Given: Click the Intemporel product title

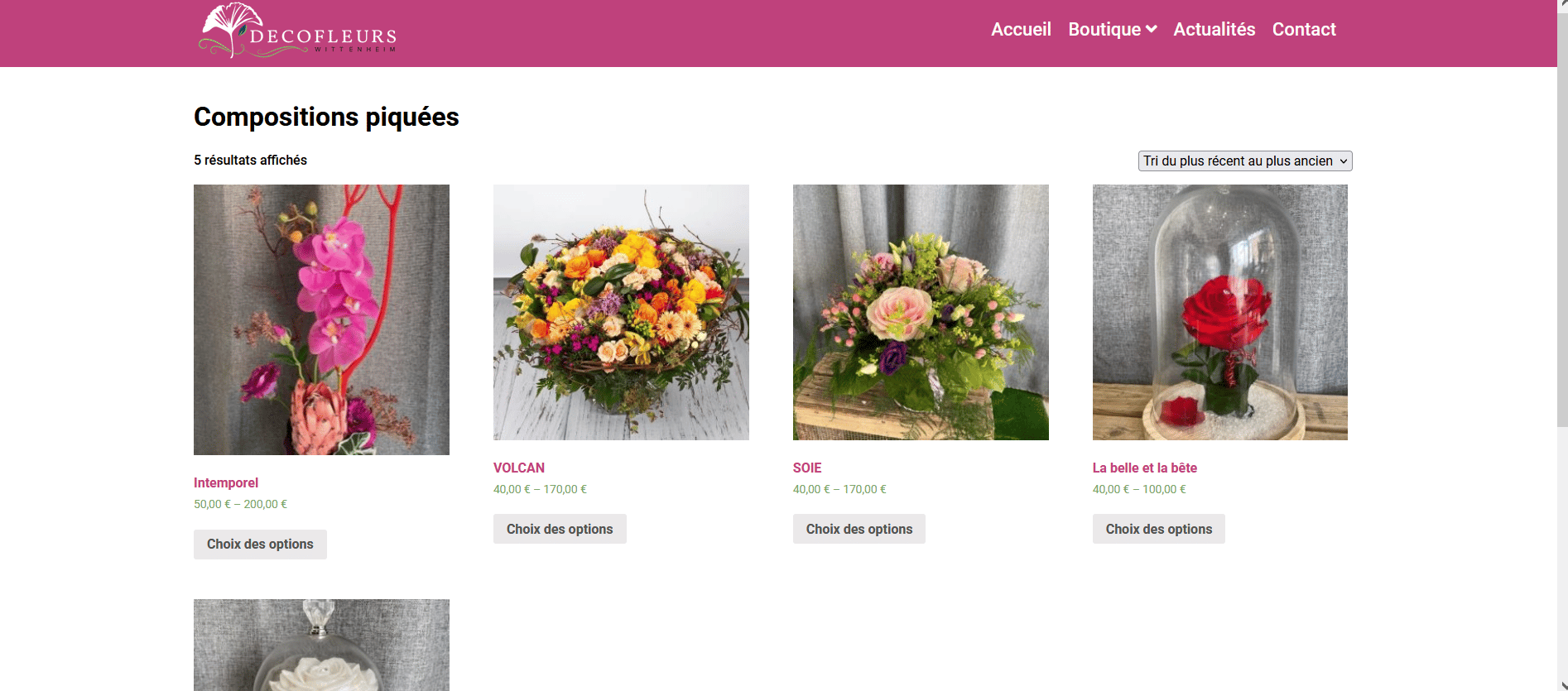Looking at the screenshot, I should pos(226,482).
